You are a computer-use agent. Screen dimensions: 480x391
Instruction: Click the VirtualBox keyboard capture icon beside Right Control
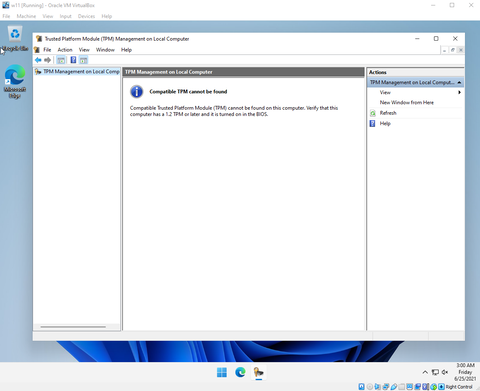click(441, 387)
